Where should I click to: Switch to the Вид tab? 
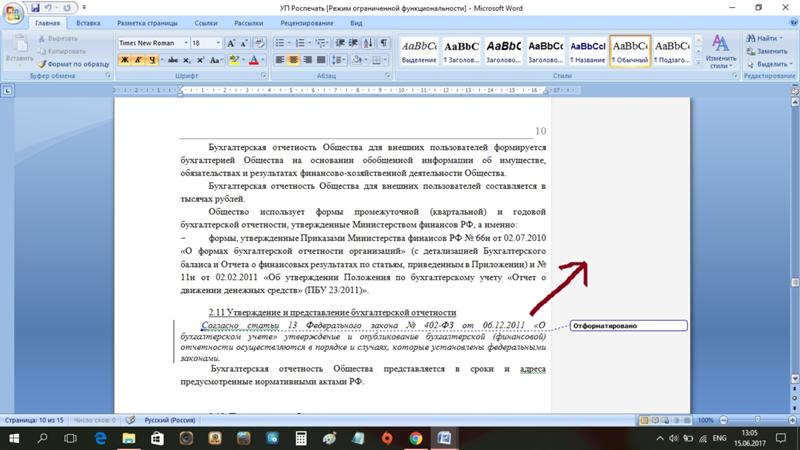[356, 23]
